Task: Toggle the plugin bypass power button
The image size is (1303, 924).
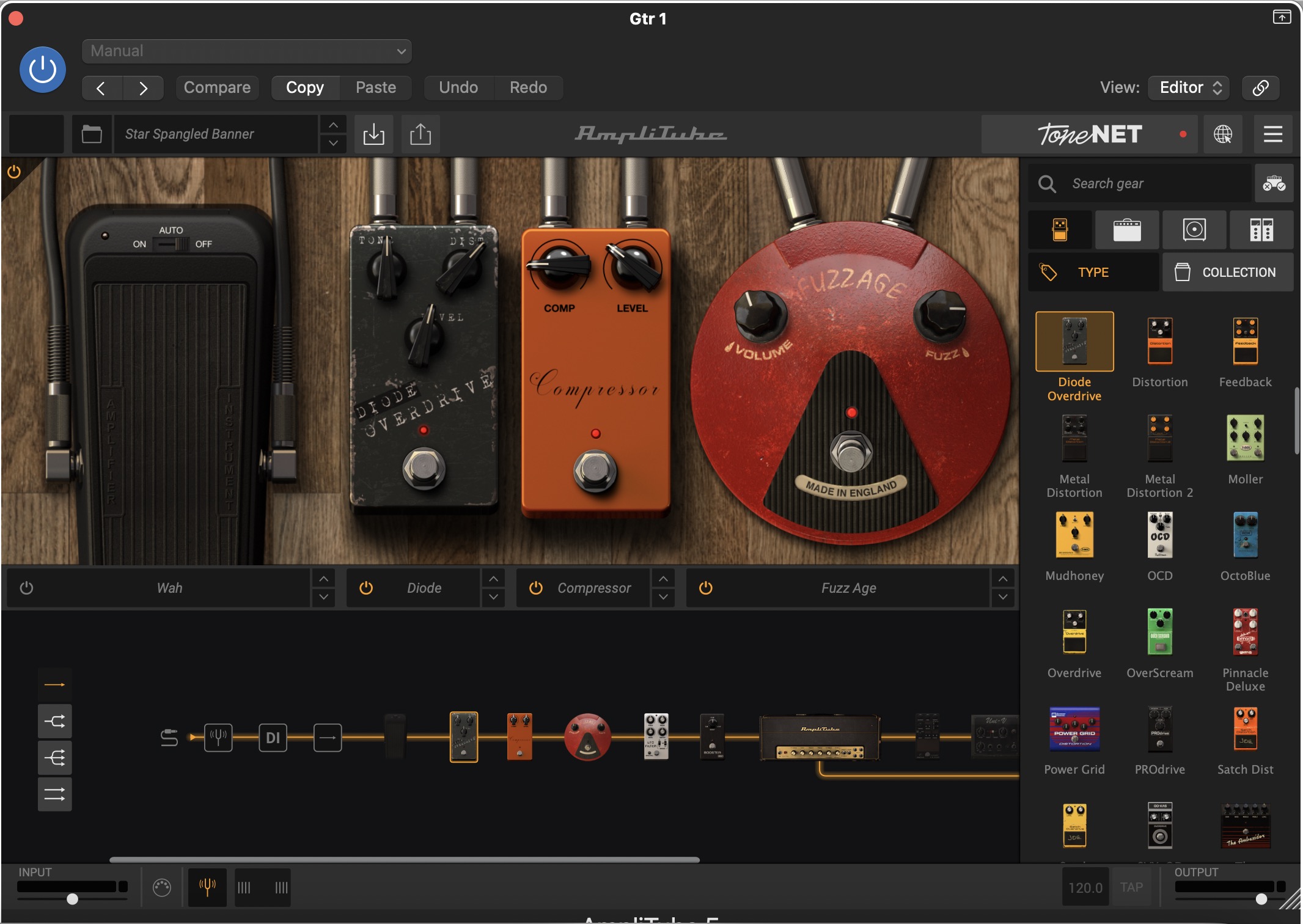Action: (43, 70)
